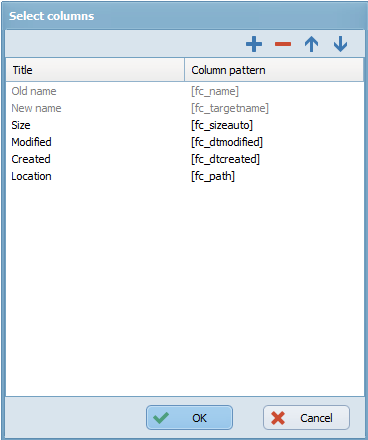Select the Modified row
The image size is (368, 440).
(x=185, y=142)
